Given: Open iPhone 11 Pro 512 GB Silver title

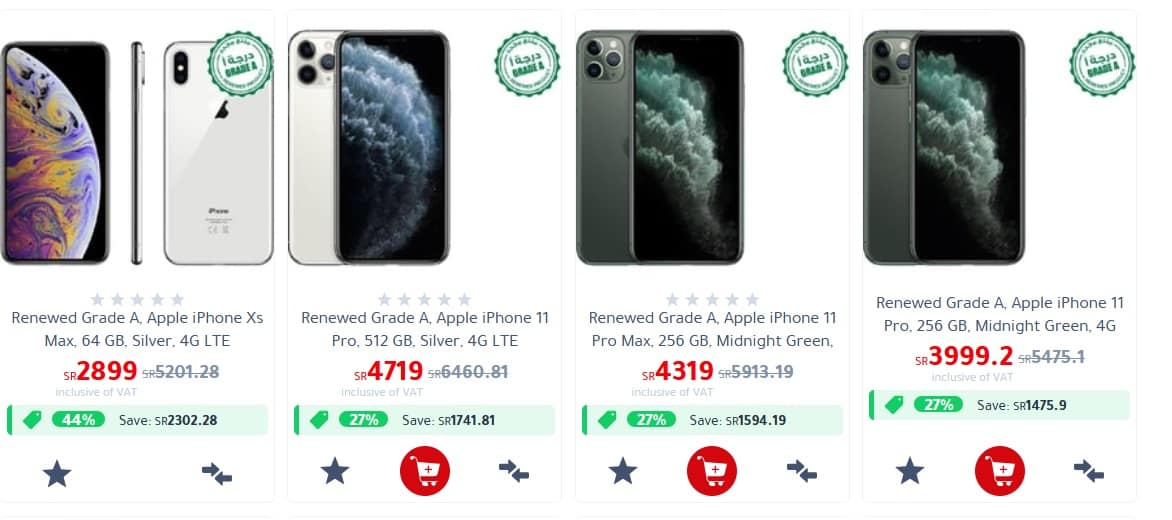Looking at the screenshot, I should coord(425,329).
